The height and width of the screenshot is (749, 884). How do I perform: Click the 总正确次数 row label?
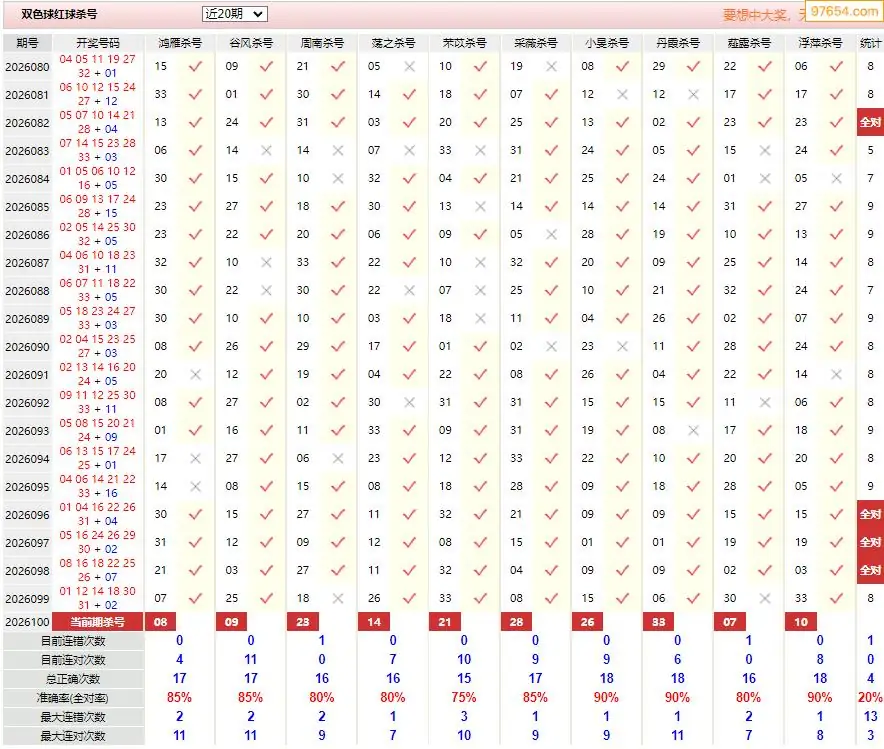tap(73, 679)
